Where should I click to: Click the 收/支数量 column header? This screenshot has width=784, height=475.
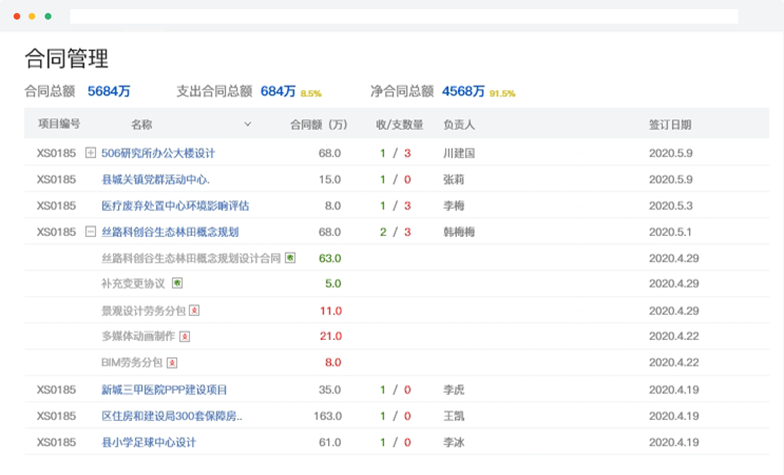[400, 124]
